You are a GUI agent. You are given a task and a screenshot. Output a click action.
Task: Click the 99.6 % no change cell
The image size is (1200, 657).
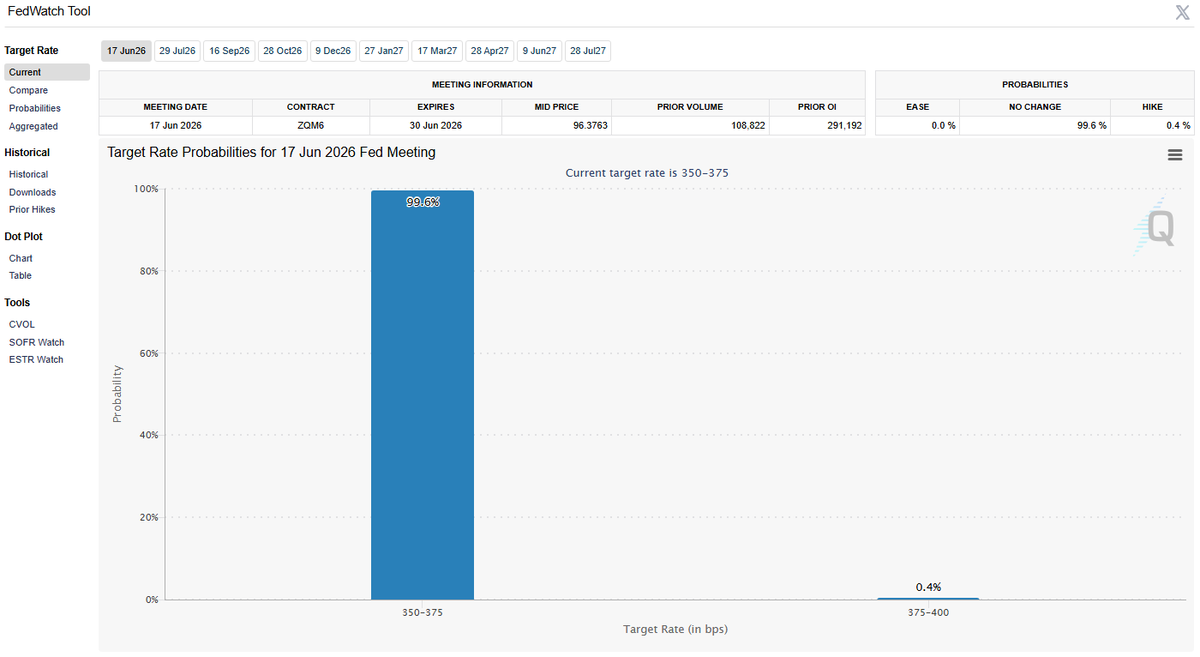[1035, 125]
